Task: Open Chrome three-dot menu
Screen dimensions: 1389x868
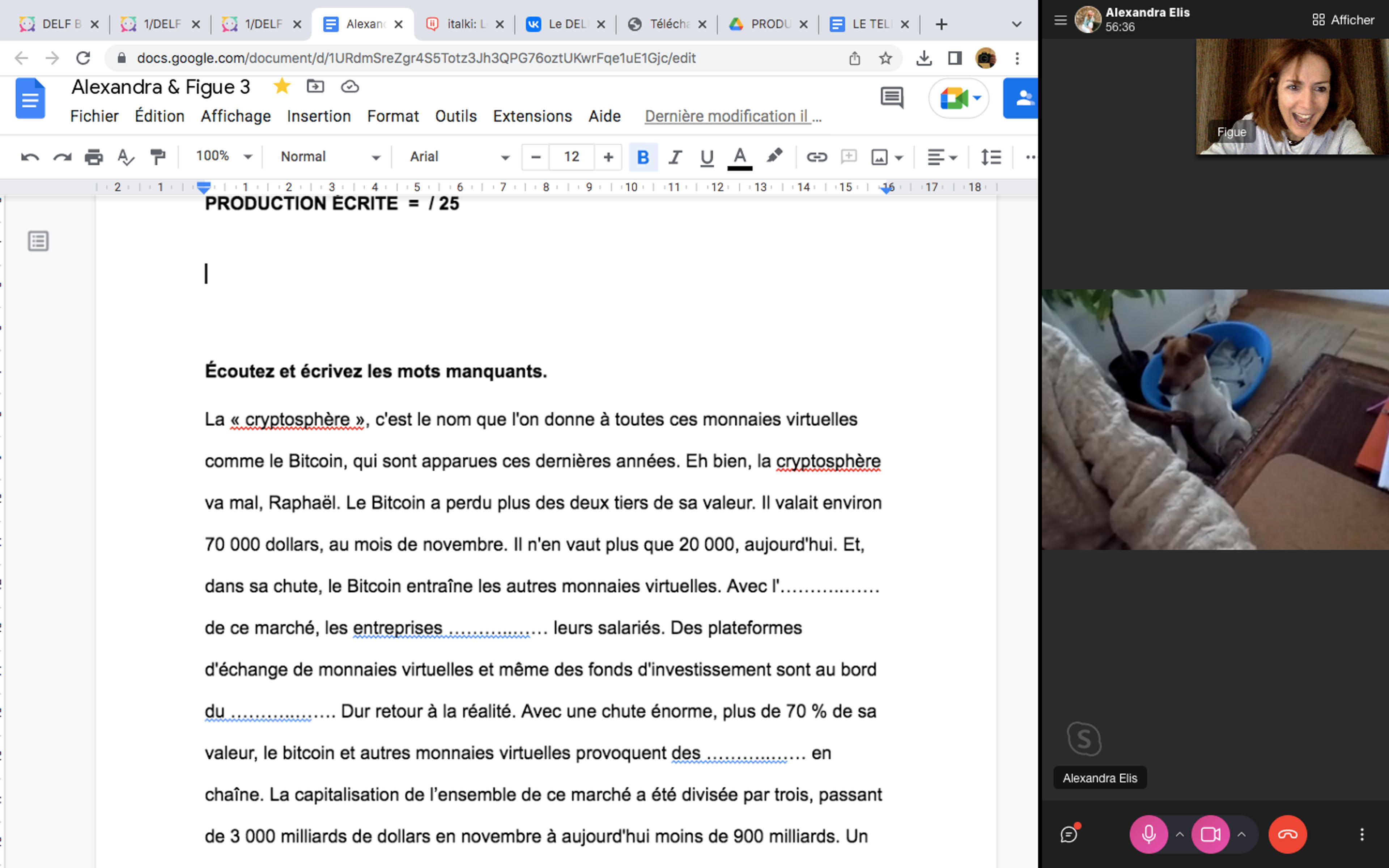Action: (x=1017, y=58)
